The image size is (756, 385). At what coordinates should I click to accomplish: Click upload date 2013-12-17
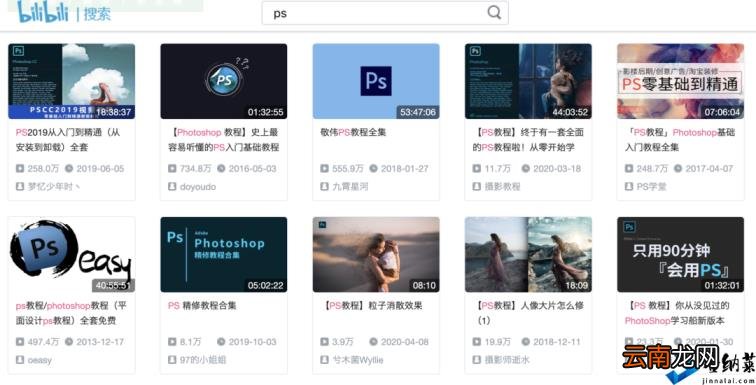[x=100, y=342]
